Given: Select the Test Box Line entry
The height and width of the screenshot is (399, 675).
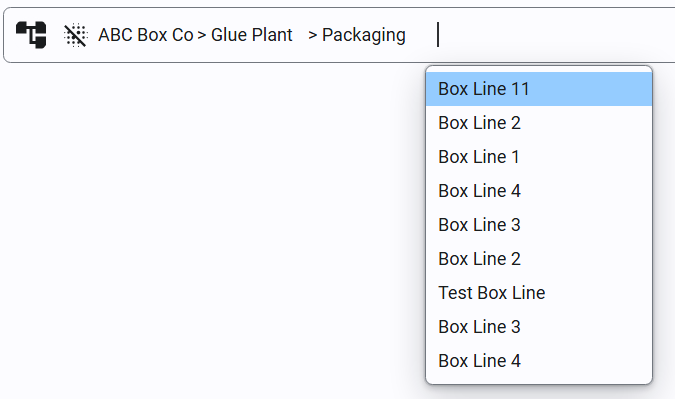Looking at the screenshot, I should pos(539,293).
